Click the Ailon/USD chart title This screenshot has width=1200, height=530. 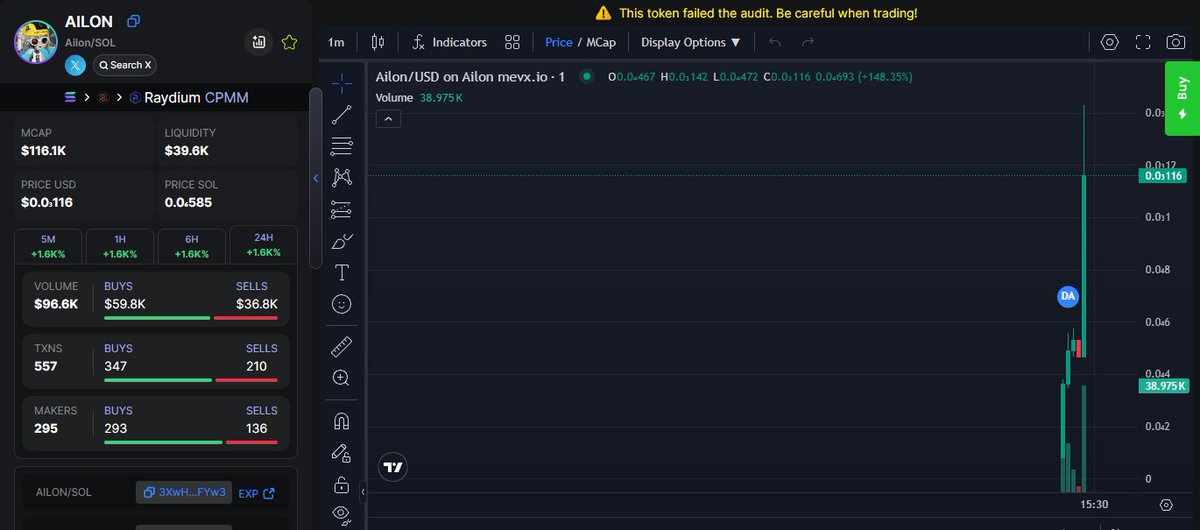click(x=470, y=76)
